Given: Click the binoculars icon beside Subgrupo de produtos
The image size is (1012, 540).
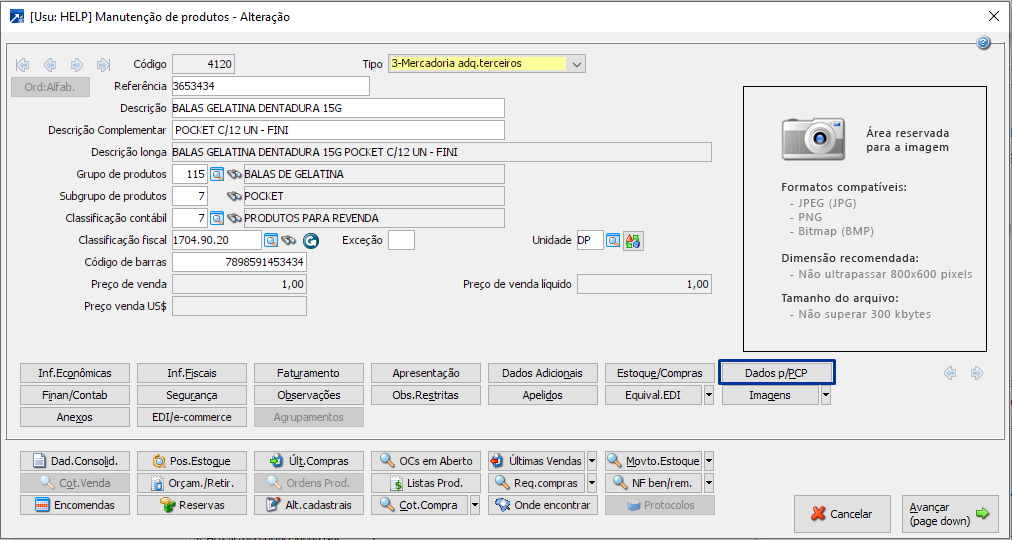Looking at the screenshot, I should [235, 196].
